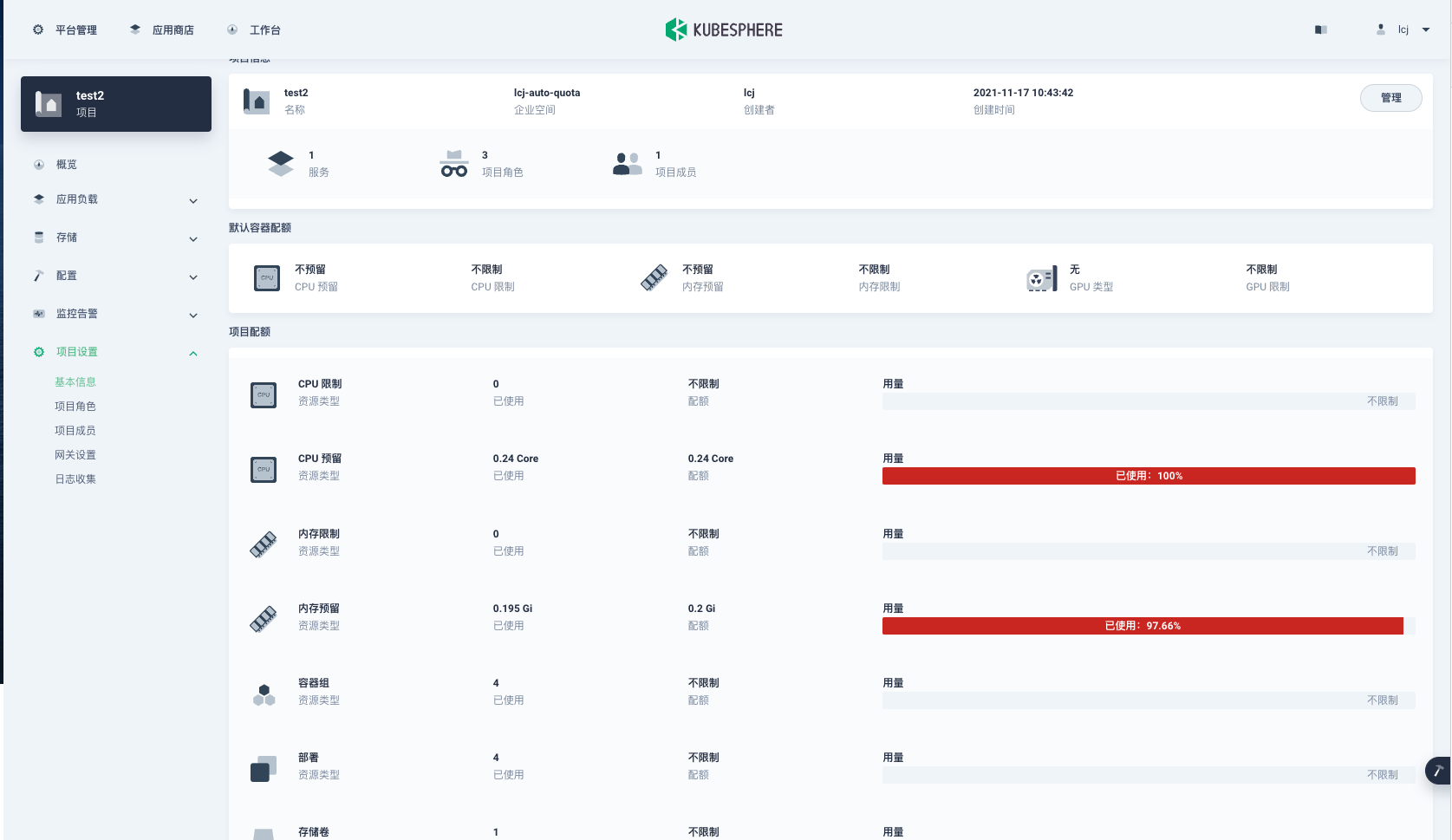Open the 应用商店 app store
The height and width of the screenshot is (840, 1452).
pyautogui.click(x=162, y=29)
